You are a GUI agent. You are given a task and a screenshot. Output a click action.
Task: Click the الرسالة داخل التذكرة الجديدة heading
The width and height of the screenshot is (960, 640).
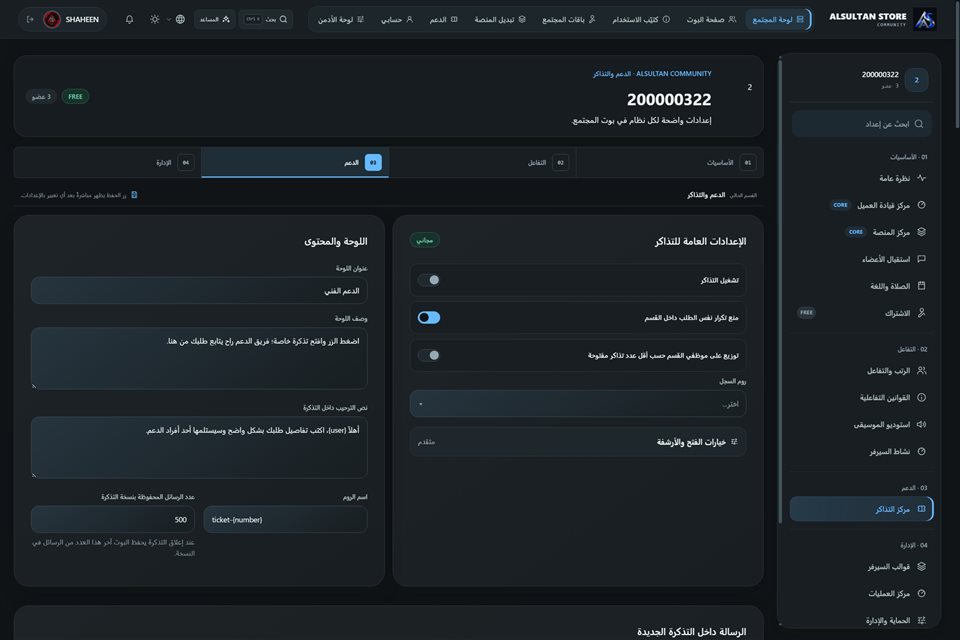tap(691, 631)
